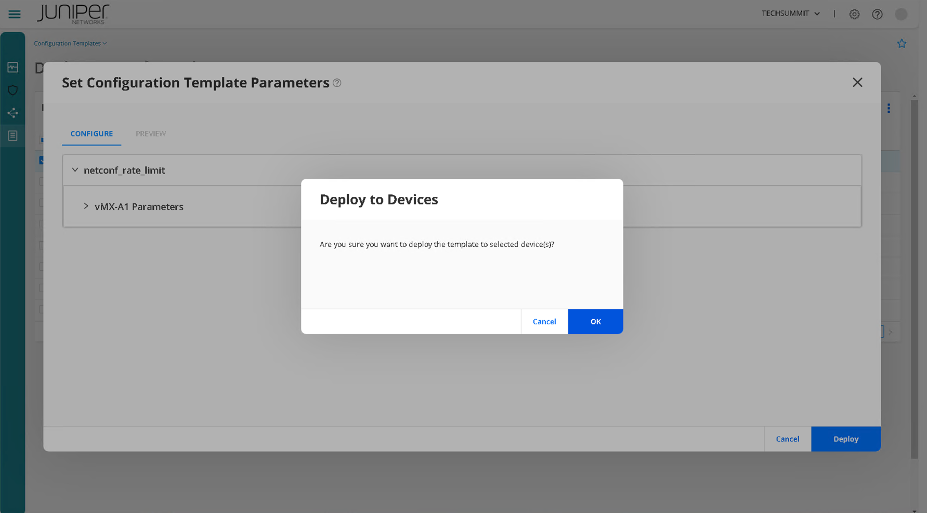Viewport: 928px width, 514px height.
Task: Open the network topology sidebar icon
Action: pyautogui.click(x=12, y=113)
